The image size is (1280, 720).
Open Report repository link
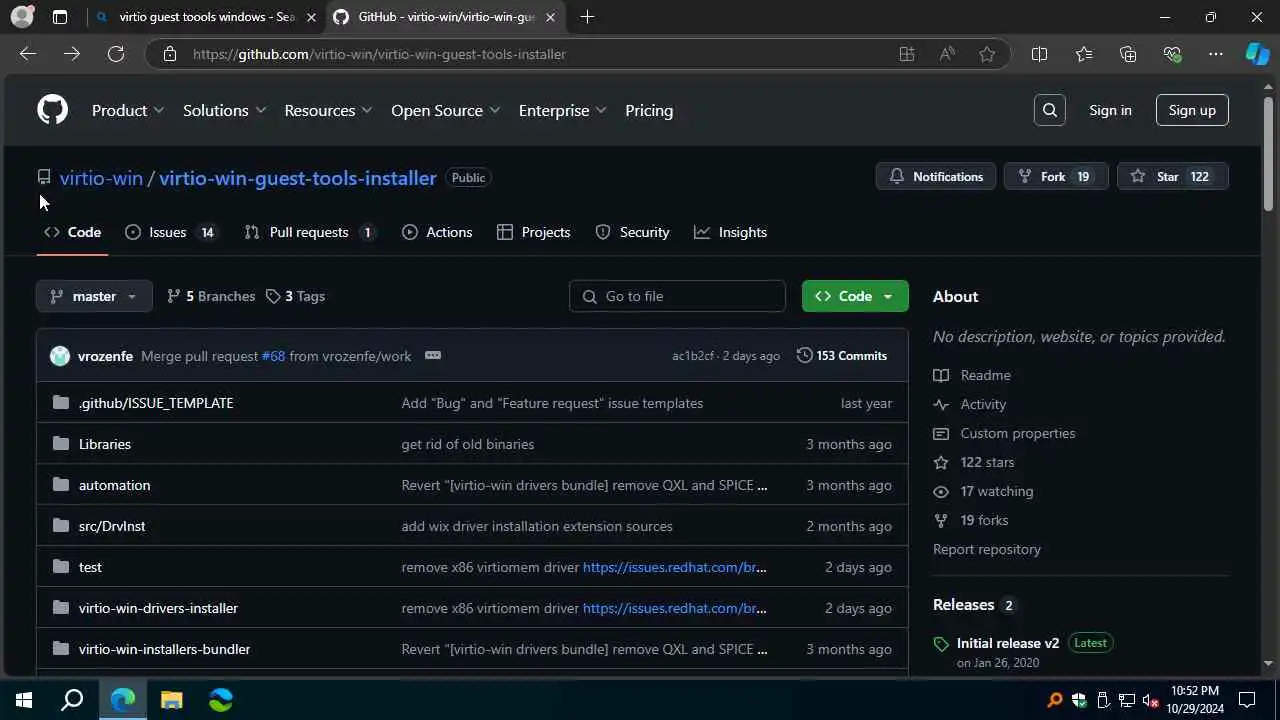987,549
